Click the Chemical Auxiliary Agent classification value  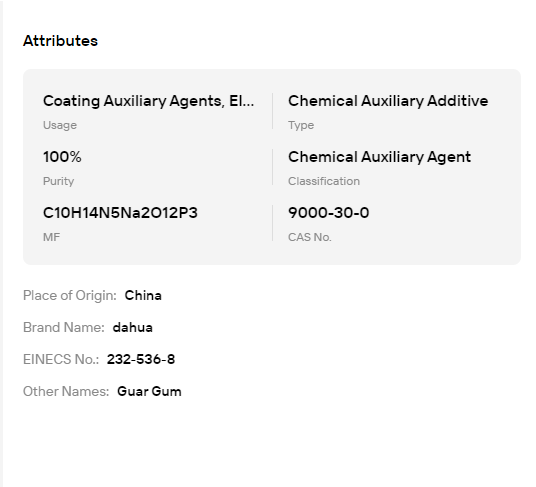coord(379,157)
